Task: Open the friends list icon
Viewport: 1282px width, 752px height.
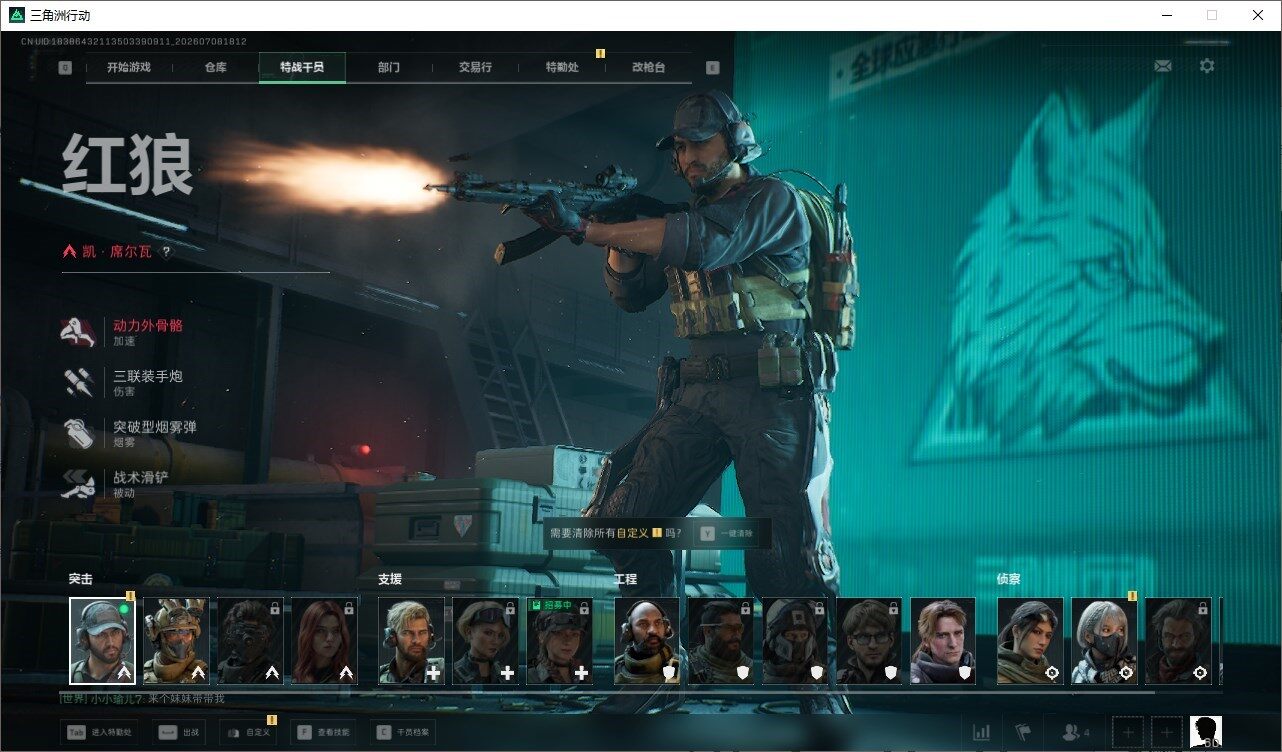Action: [x=1076, y=733]
